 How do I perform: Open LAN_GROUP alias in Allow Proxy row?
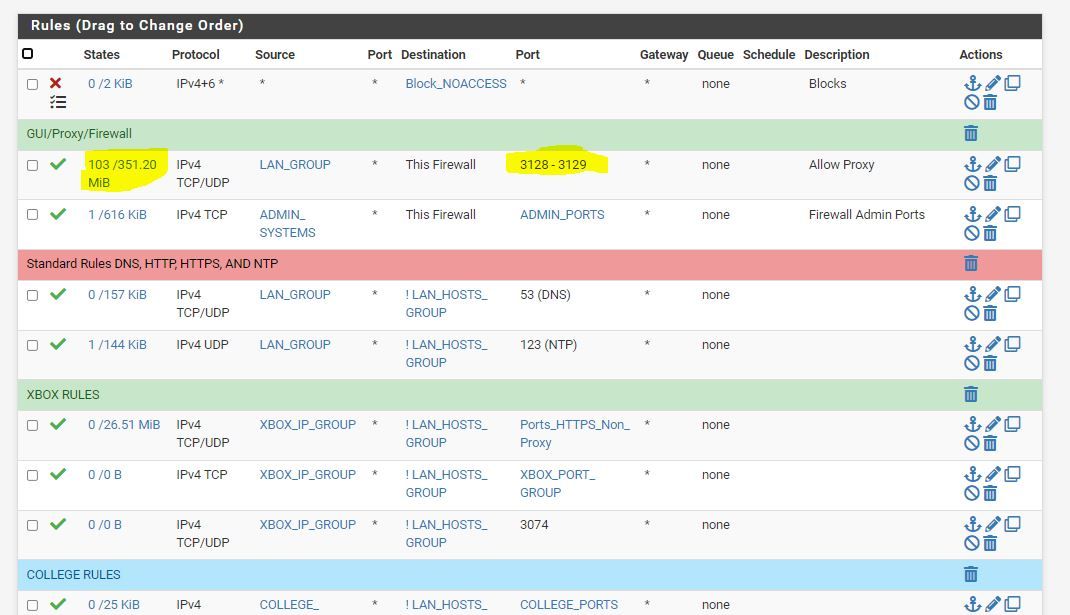(295, 165)
